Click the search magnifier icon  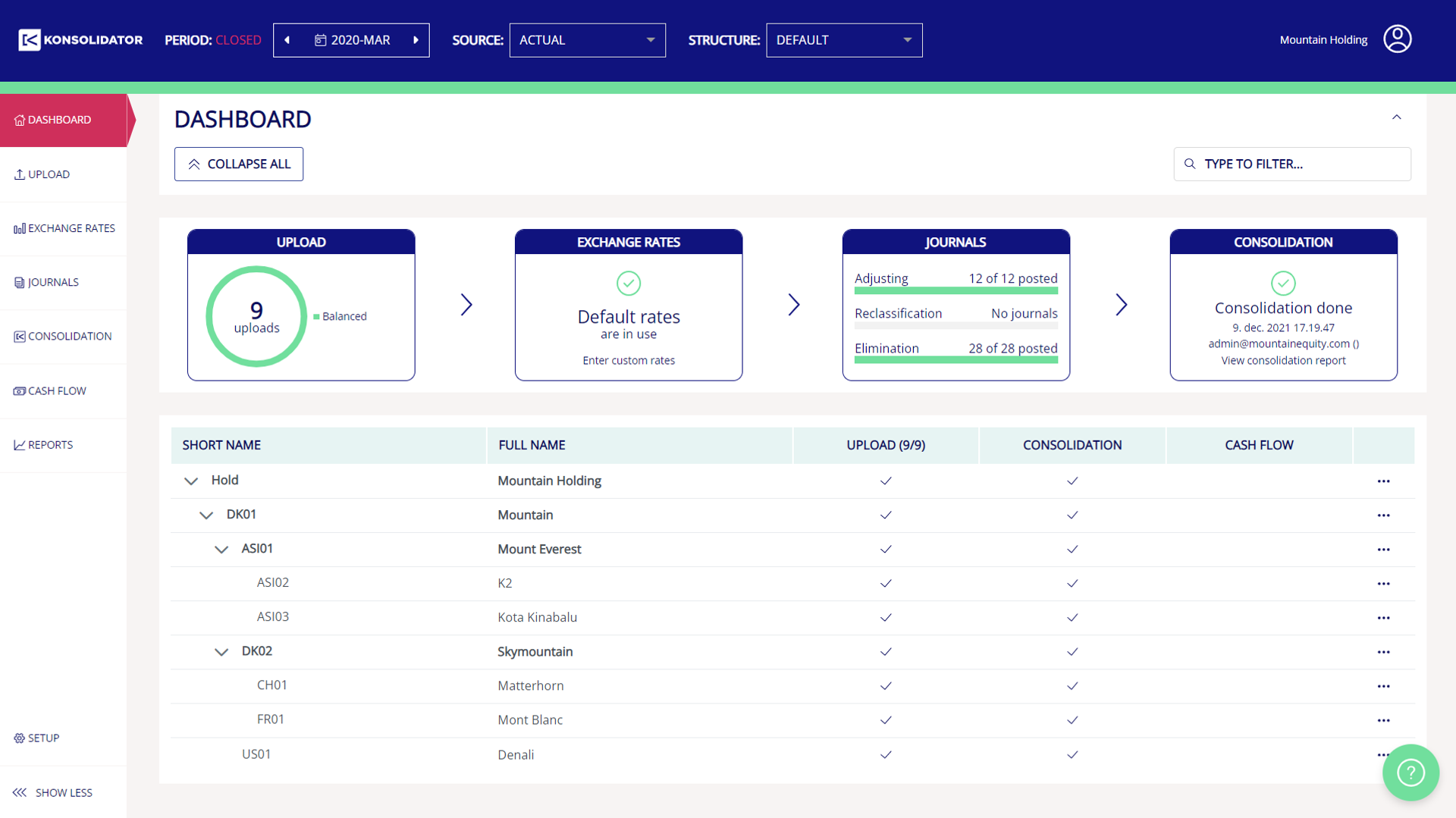pos(1190,164)
